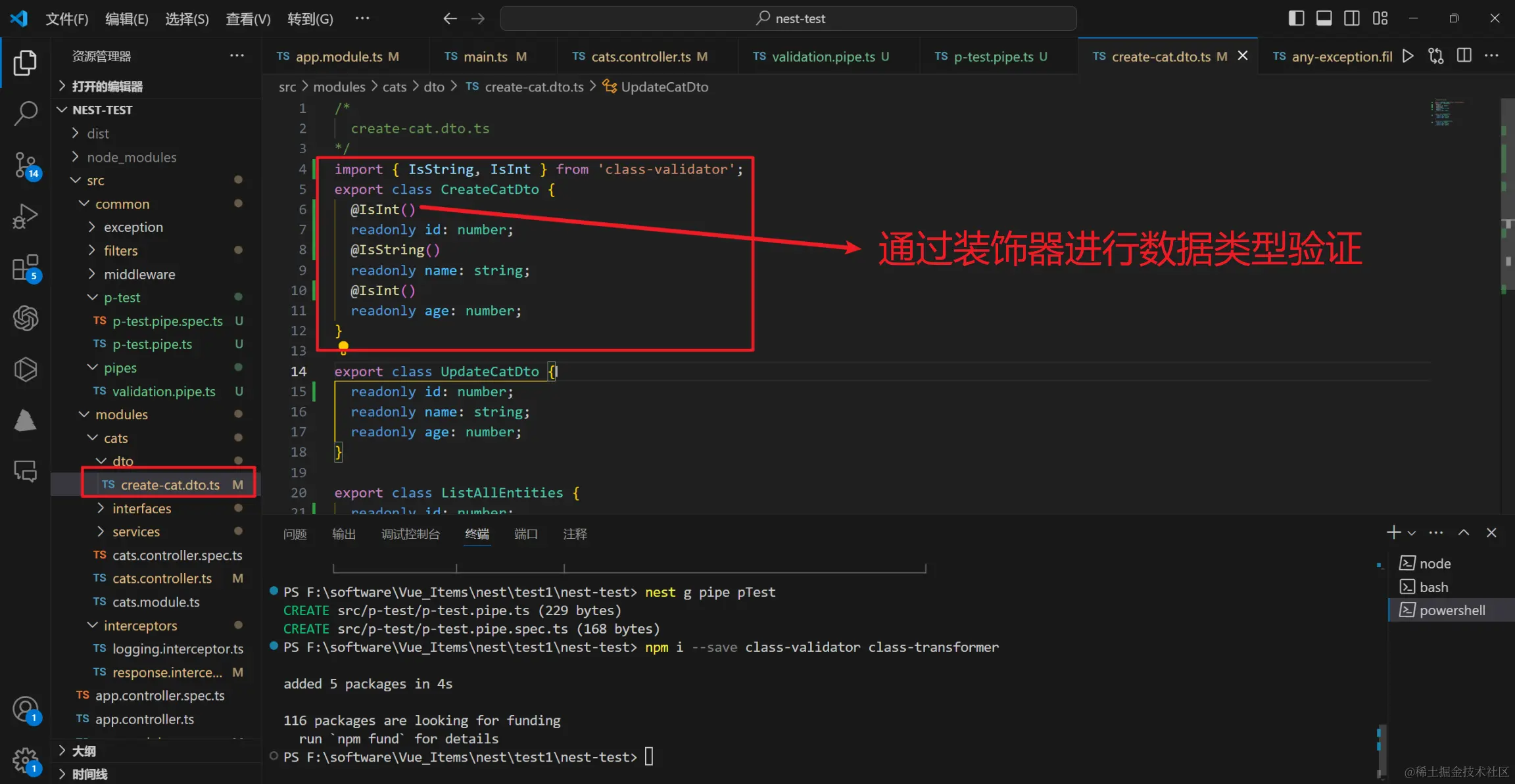Toggle the secondary sidebar
The image size is (1515, 784).
(1352, 18)
